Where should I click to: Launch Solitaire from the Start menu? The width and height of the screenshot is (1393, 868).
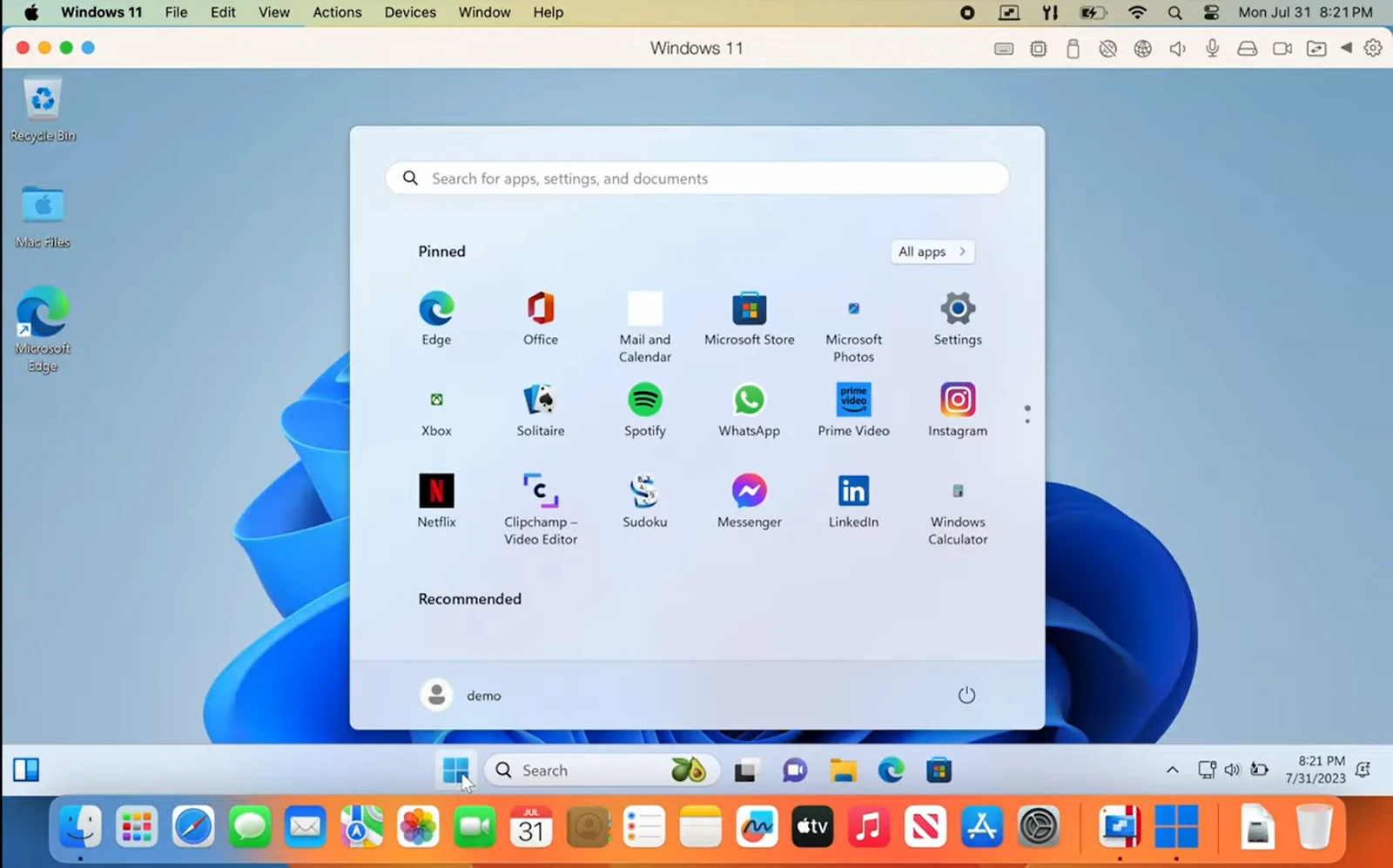tap(540, 409)
